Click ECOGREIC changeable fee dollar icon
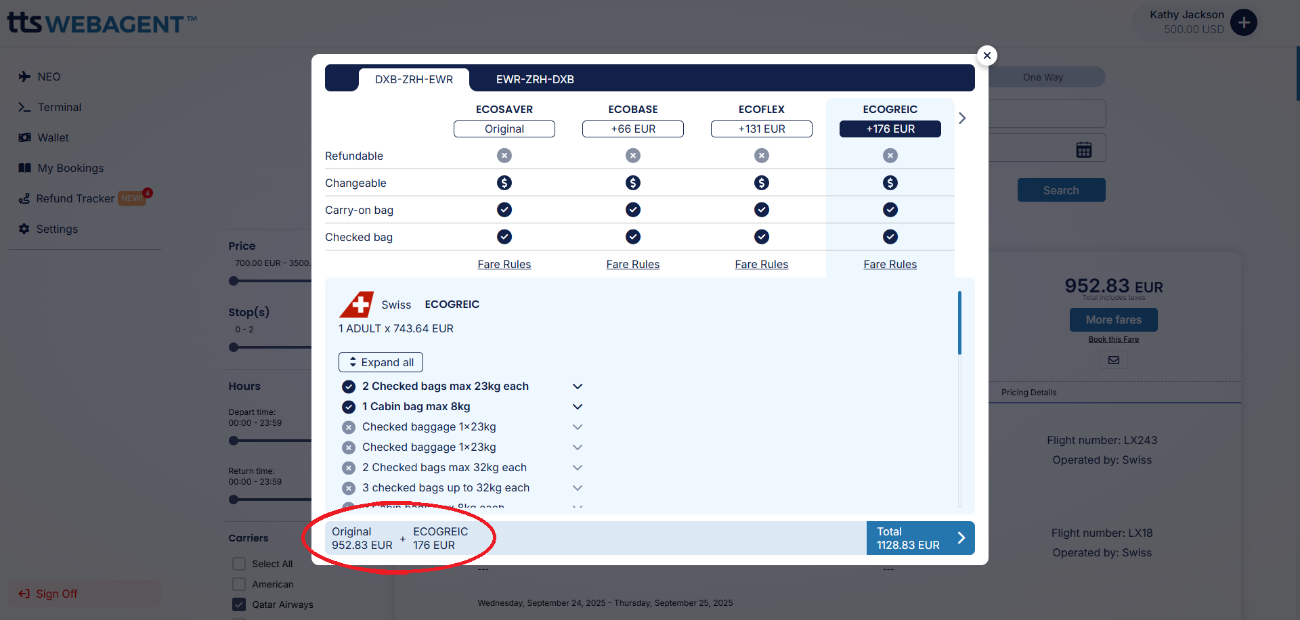This screenshot has height=620, width=1300. pyautogui.click(x=890, y=183)
